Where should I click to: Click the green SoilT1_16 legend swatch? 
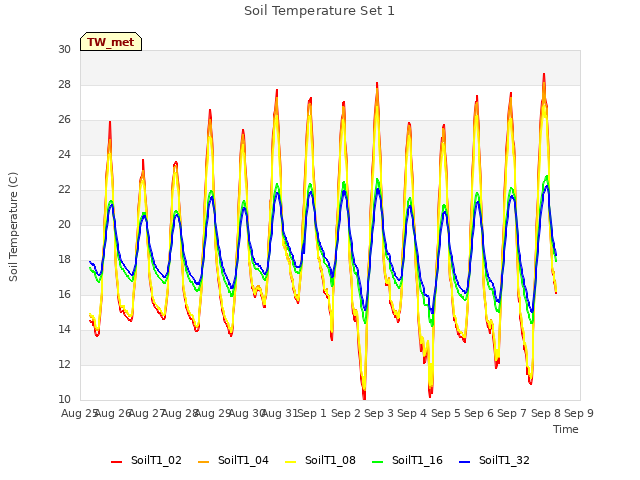pyautogui.click(x=377, y=462)
